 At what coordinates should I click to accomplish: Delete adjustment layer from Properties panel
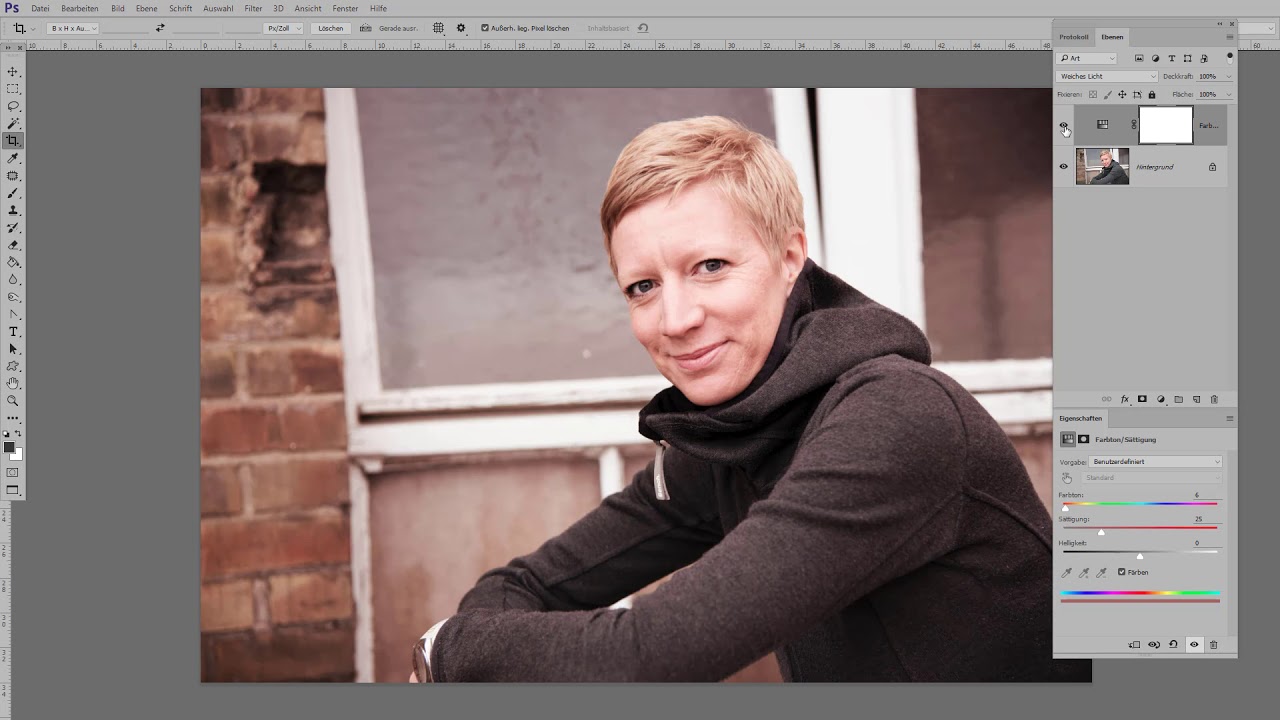coord(1214,645)
